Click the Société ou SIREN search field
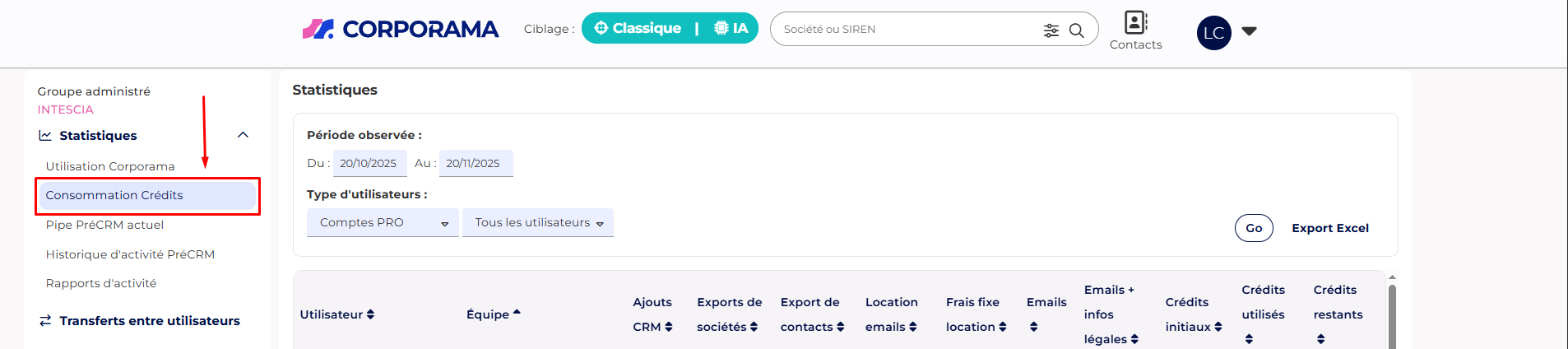The width and height of the screenshot is (1568, 349). (x=905, y=30)
